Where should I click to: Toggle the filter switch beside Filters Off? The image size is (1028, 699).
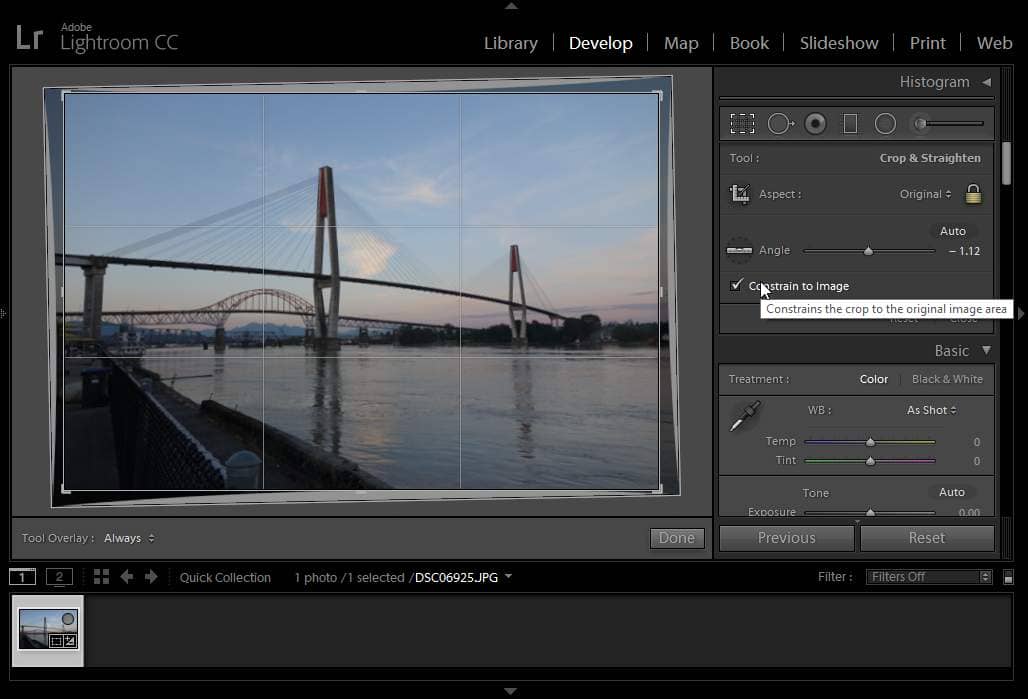1008,577
